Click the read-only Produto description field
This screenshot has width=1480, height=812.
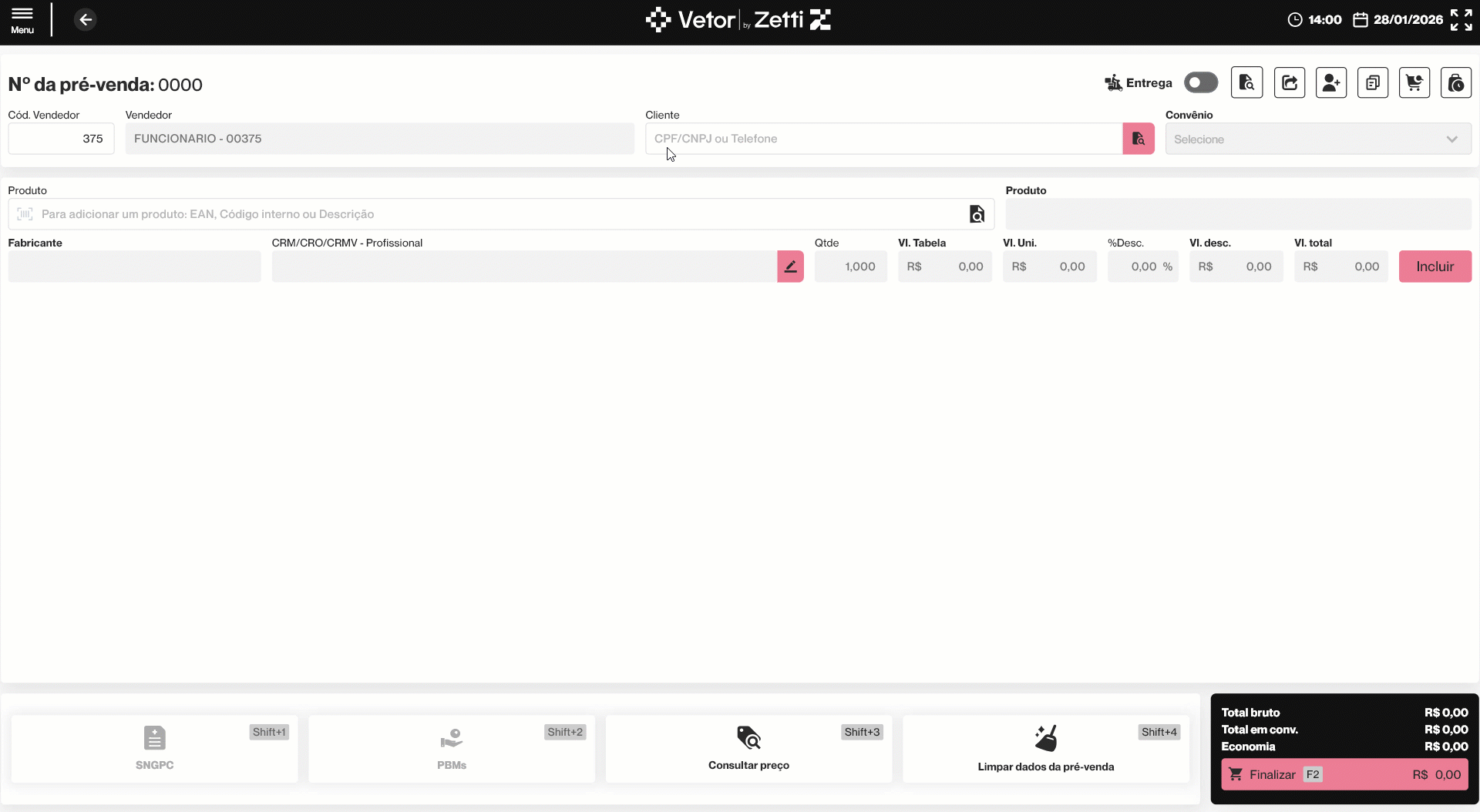coord(1239,214)
